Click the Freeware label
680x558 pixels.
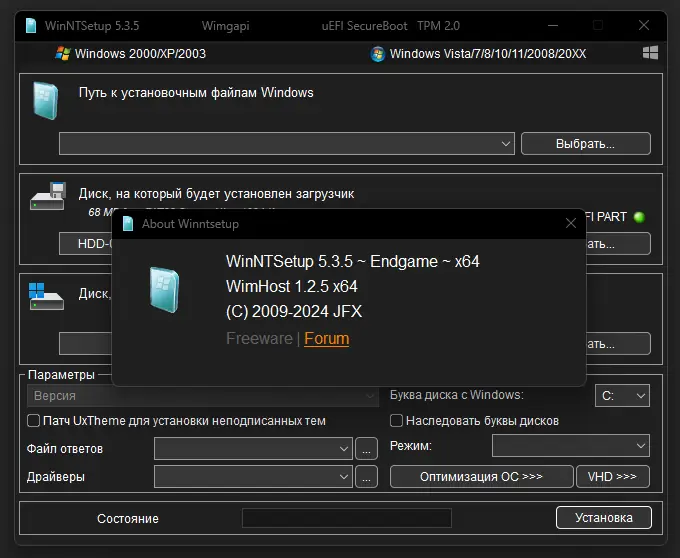point(259,339)
